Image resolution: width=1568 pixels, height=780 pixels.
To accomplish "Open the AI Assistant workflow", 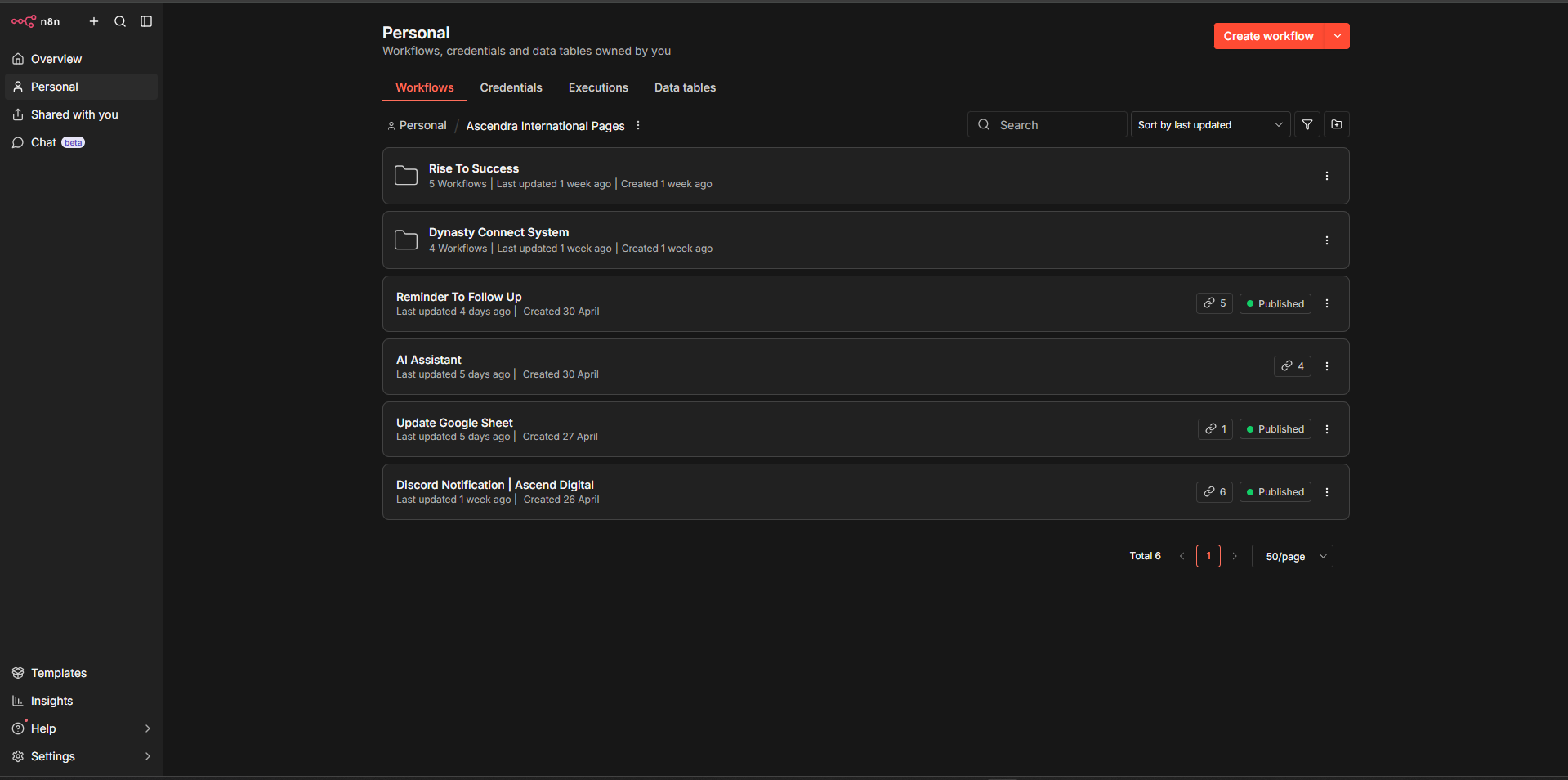I will point(865,366).
